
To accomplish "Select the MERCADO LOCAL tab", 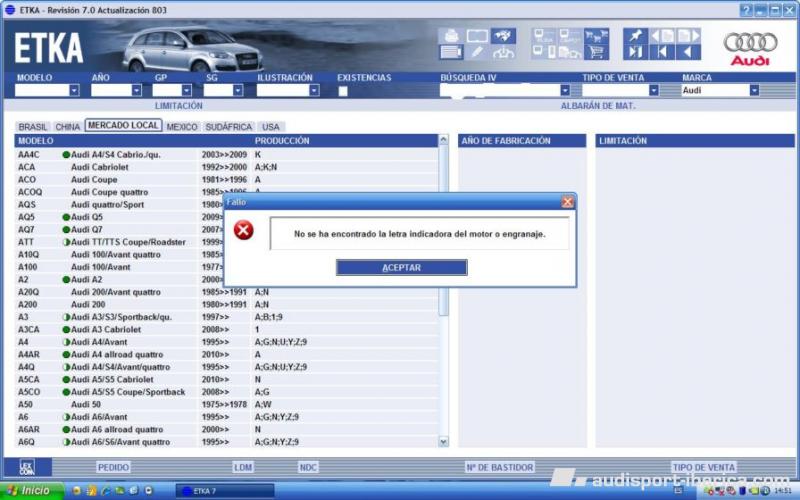I will tap(123, 125).
